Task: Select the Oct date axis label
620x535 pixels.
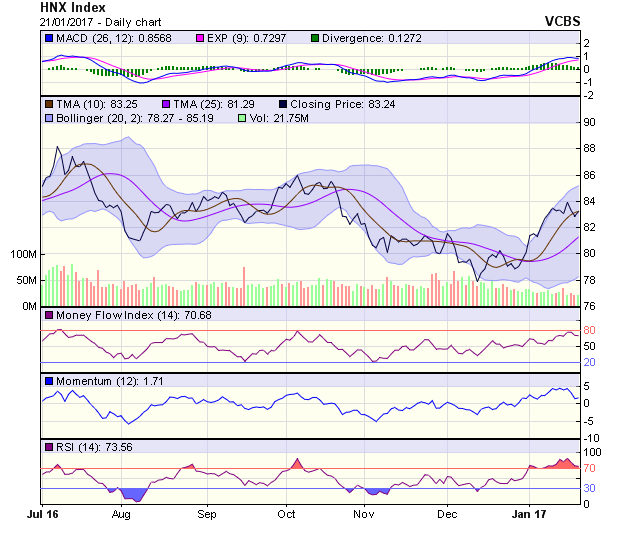Action: [x=286, y=514]
